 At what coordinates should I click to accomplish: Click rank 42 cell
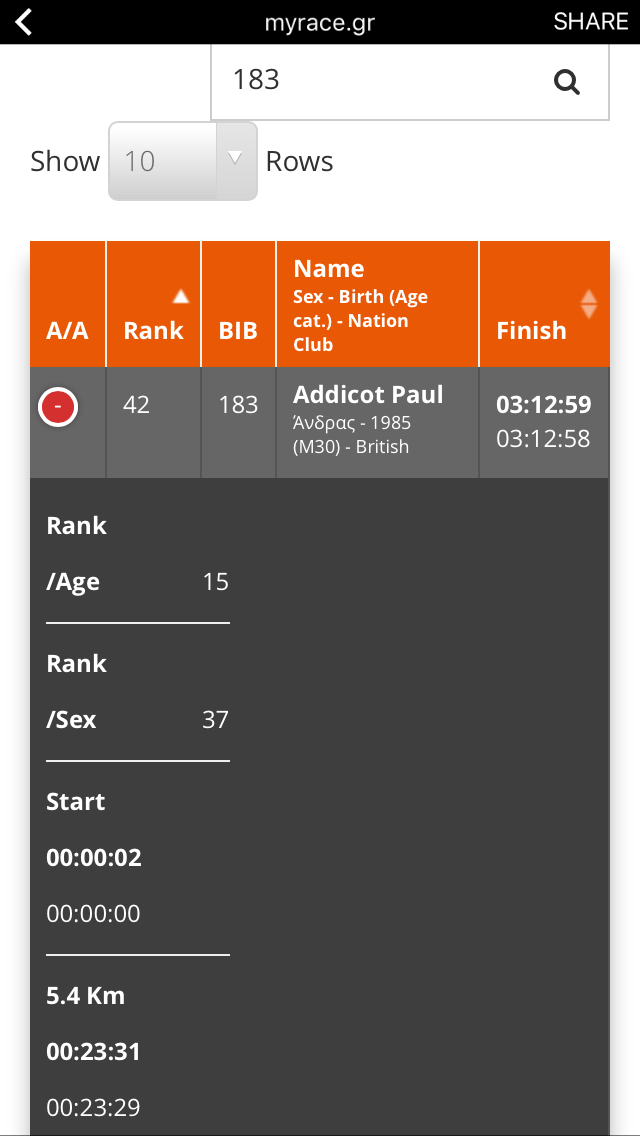[136, 405]
